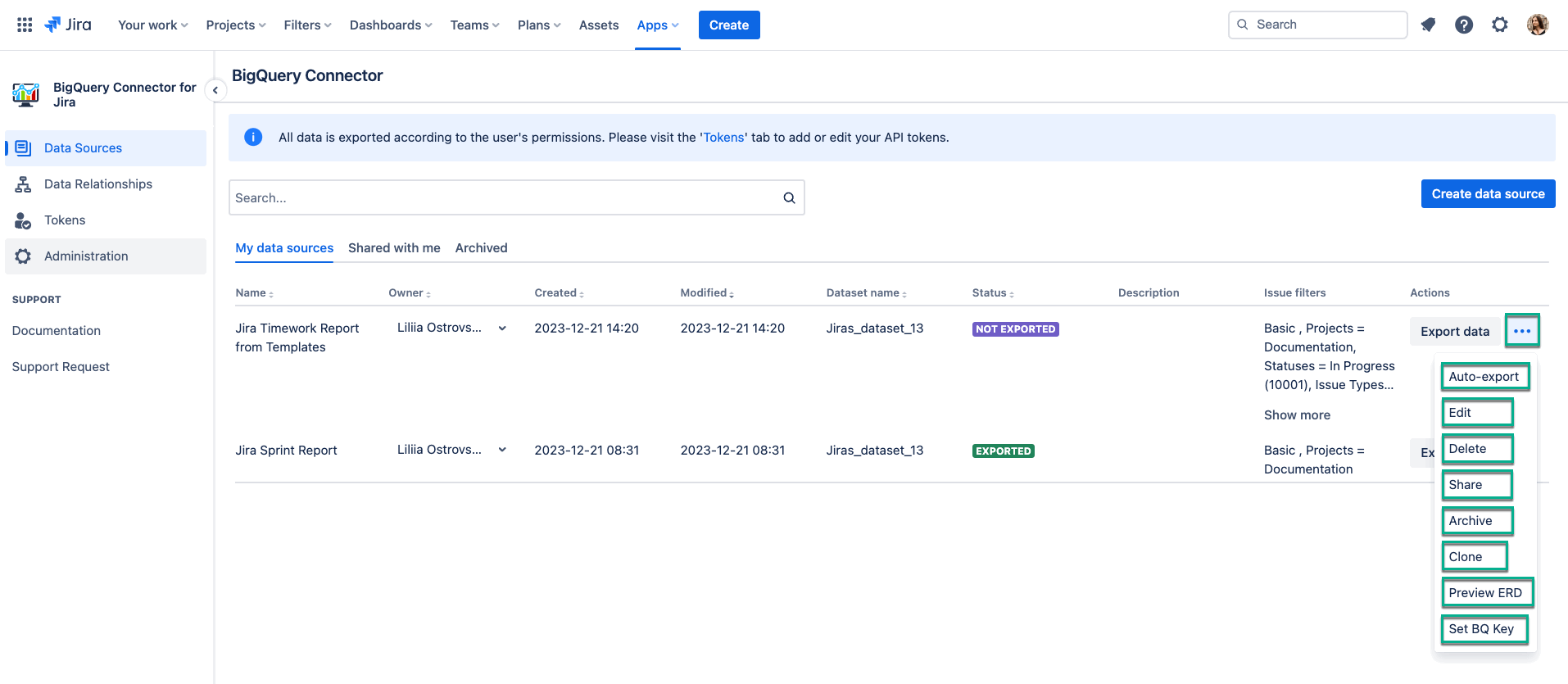Viewport: 1568px width, 684px height.
Task: Click into the data sources search field
Action: pos(504,197)
